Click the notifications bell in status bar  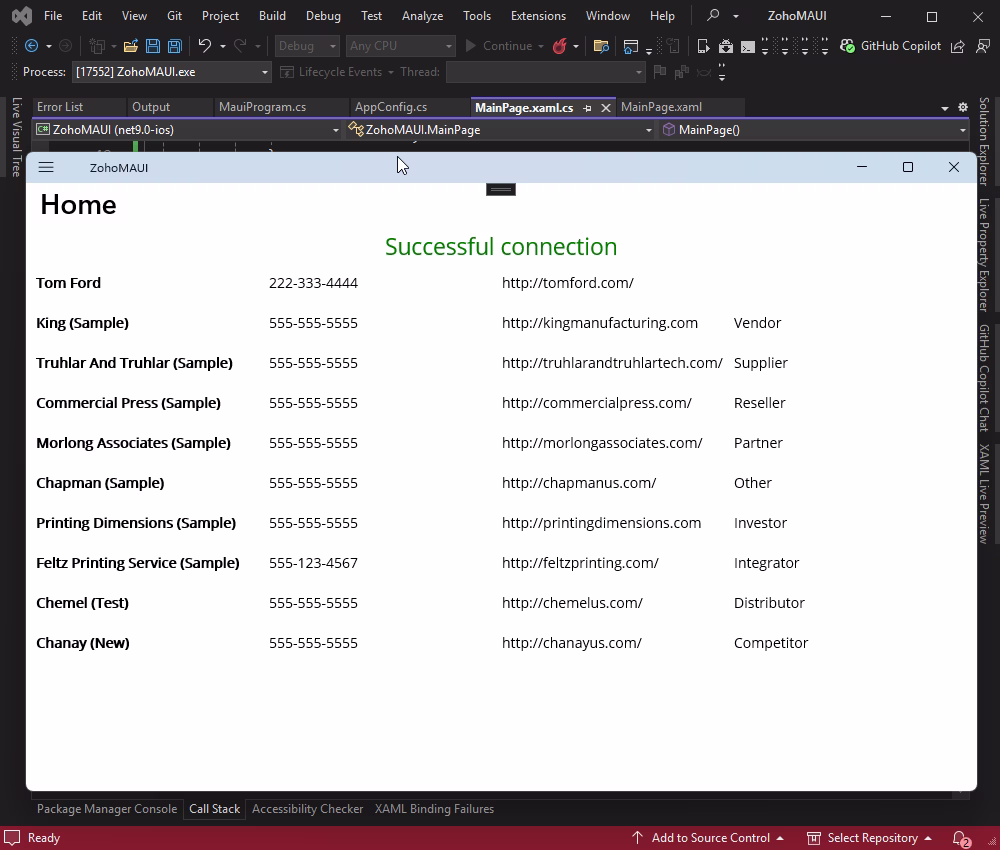tap(960, 838)
